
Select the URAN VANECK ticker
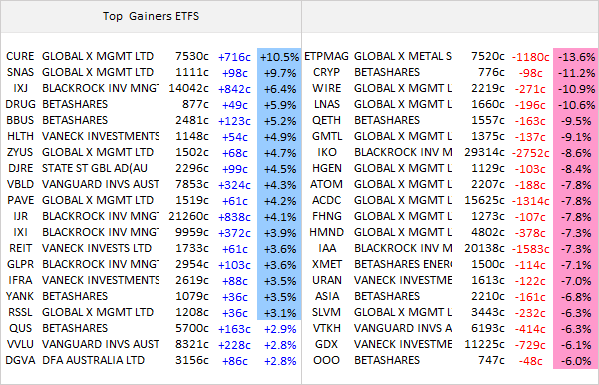[327, 281]
